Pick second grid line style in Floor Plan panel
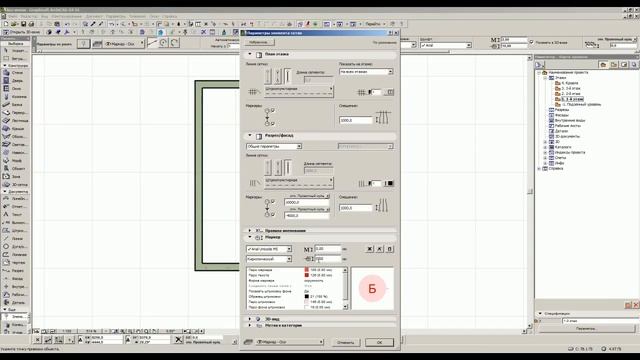This screenshot has width=640, height=360. [278, 76]
